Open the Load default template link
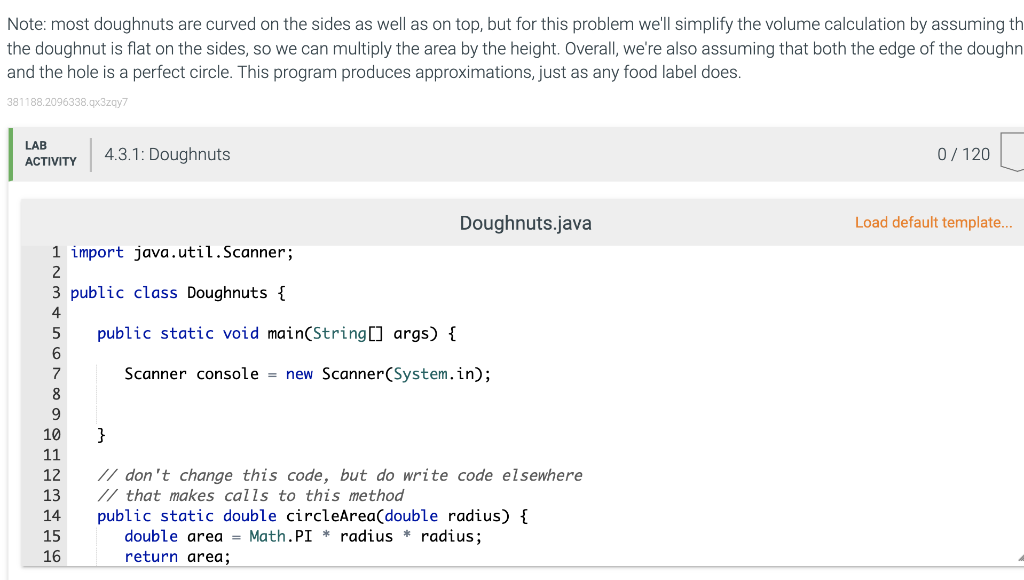The width and height of the screenshot is (1024, 580). click(x=933, y=222)
